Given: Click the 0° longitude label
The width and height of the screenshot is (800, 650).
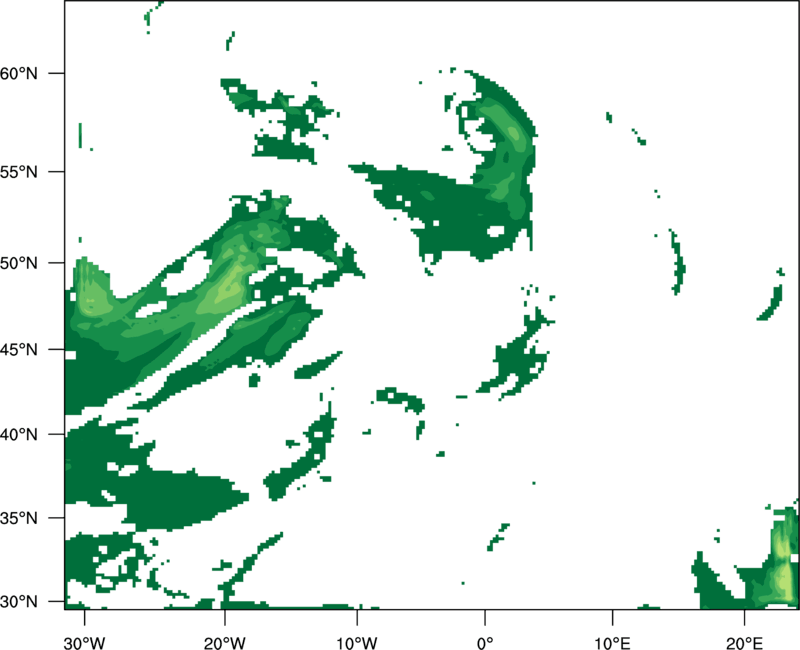Looking at the screenshot, I should pyautogui.click(x=485, y=643).
